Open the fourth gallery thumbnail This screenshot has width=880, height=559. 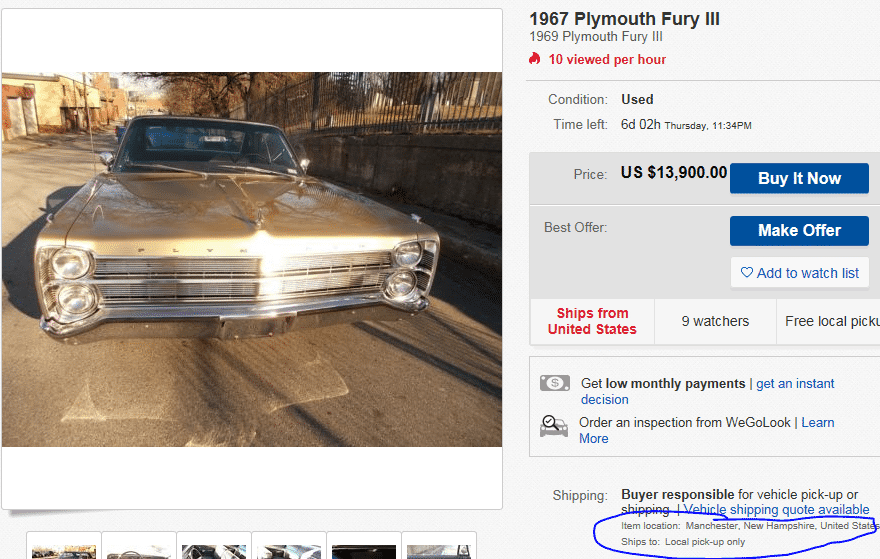[289, 549]
